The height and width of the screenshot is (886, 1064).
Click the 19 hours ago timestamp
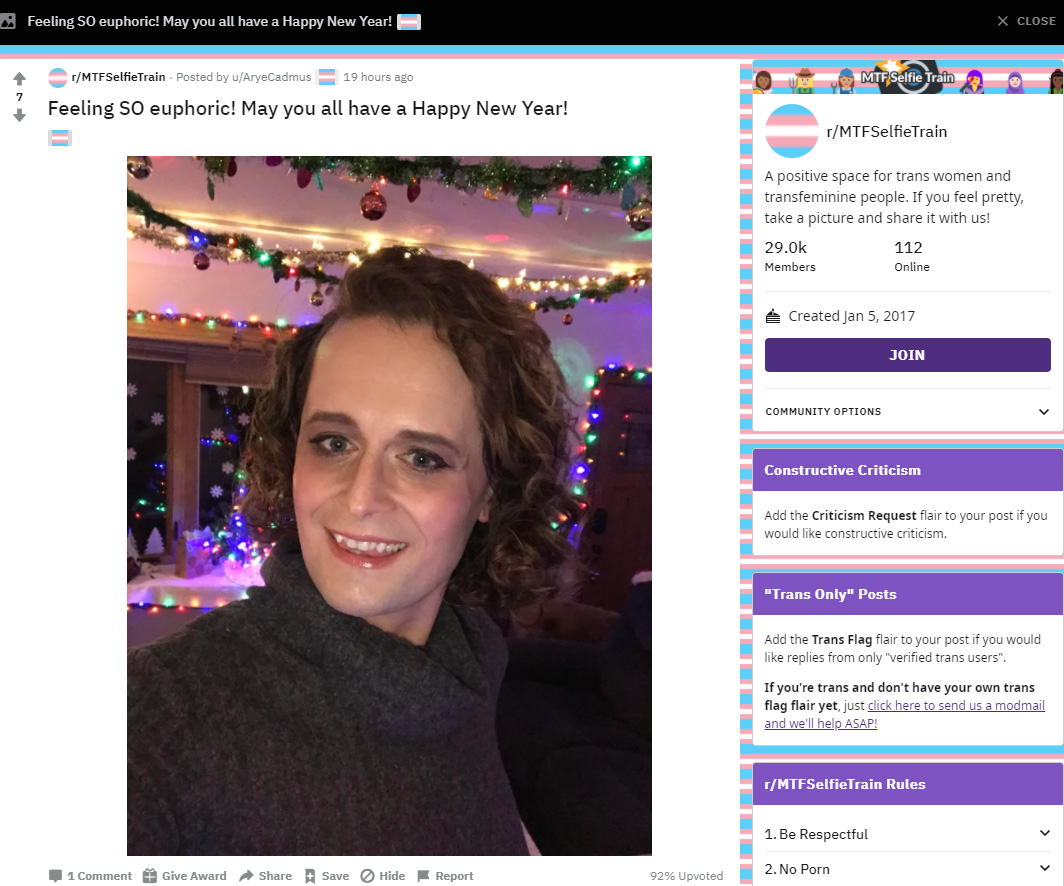pos(378,77)
